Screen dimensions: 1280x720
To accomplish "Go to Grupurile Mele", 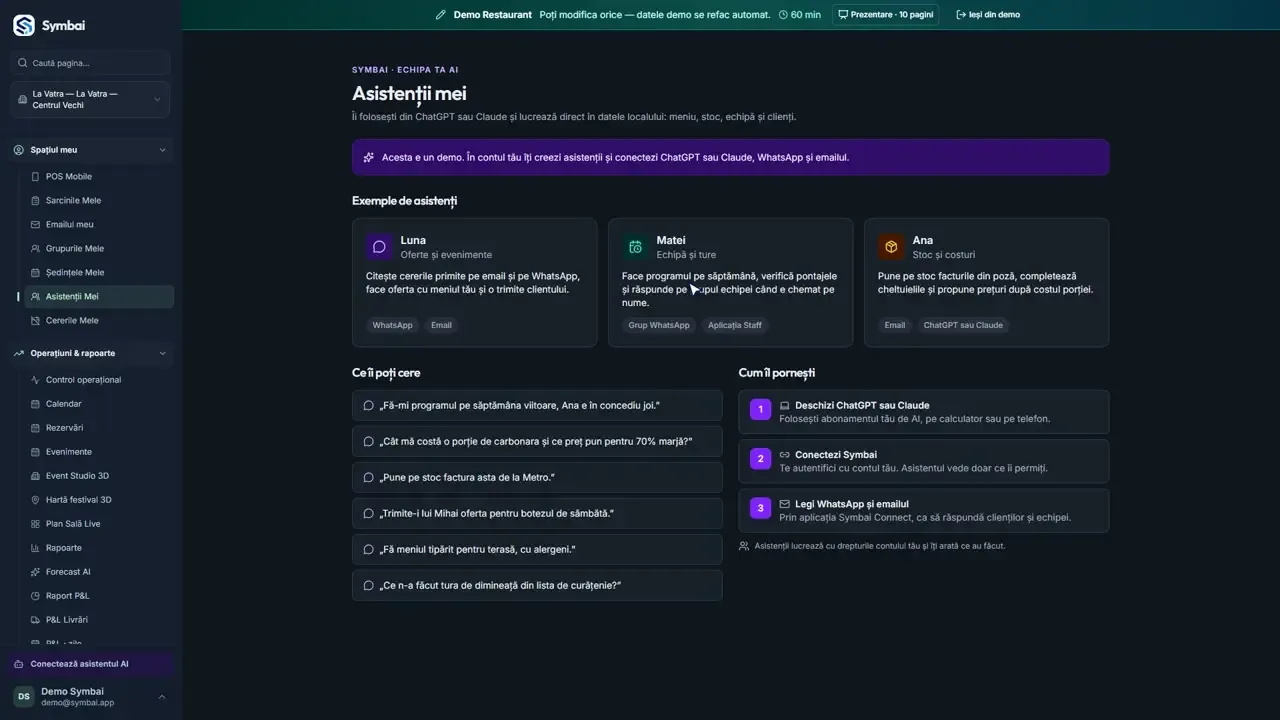I will 99,249.
